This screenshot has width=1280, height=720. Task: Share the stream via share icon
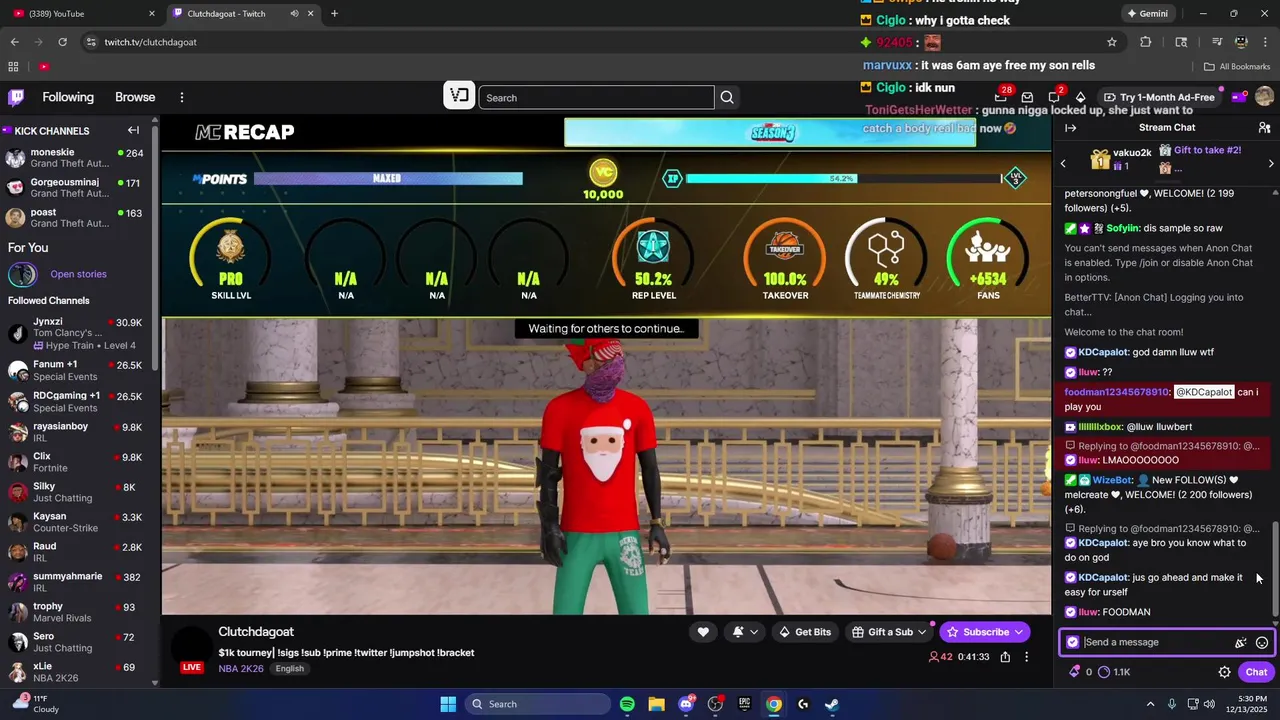click(1005, 657)
